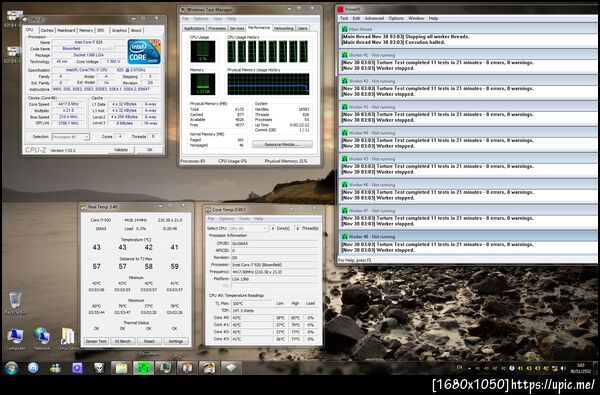Viewport: 600px width, 395px height.
Task: Open Options menu in Task Manager
Action: (201, 19)
